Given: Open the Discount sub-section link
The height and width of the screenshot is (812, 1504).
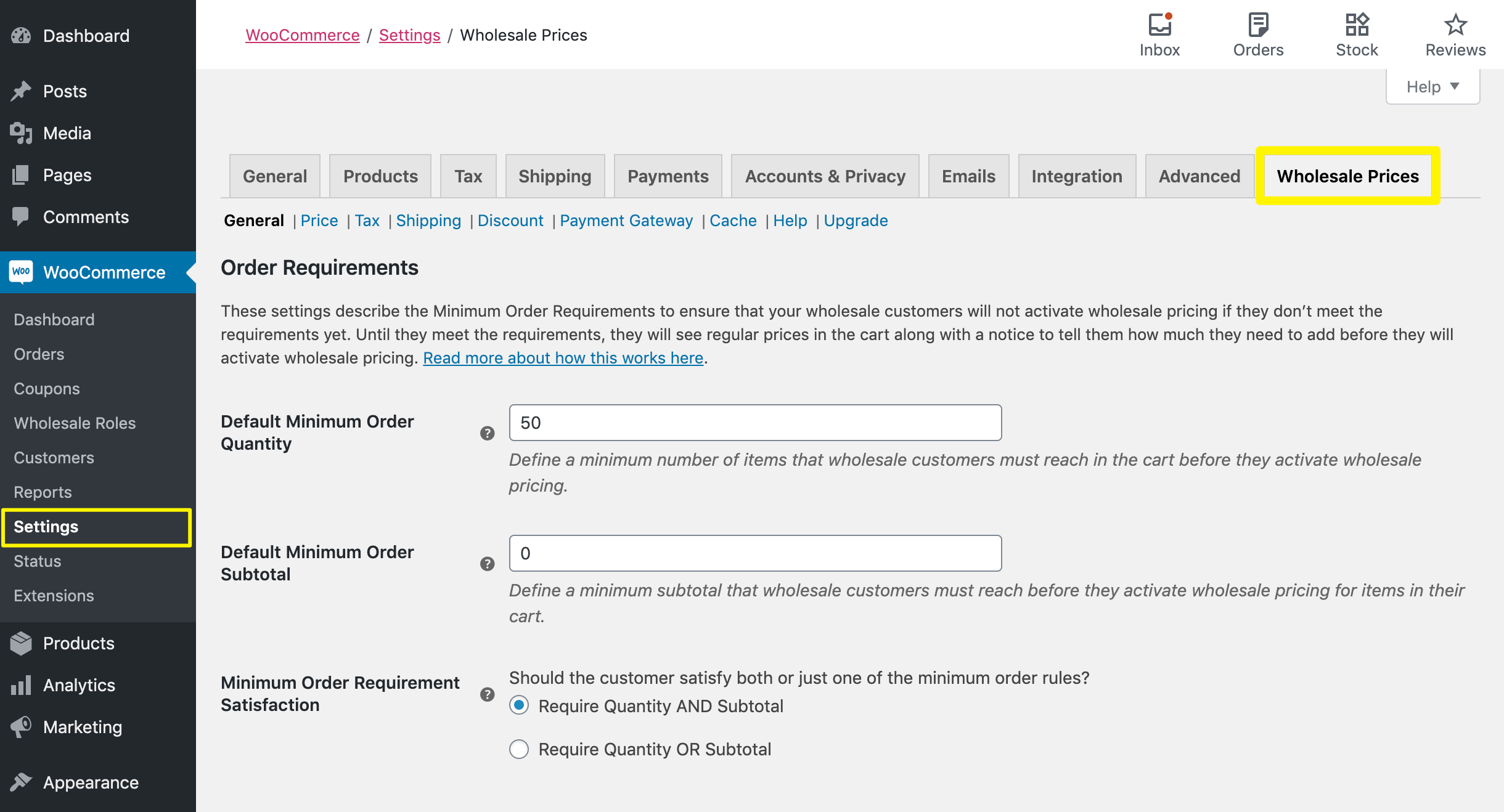Looking at the screenshot, I should tap(510, 221).
